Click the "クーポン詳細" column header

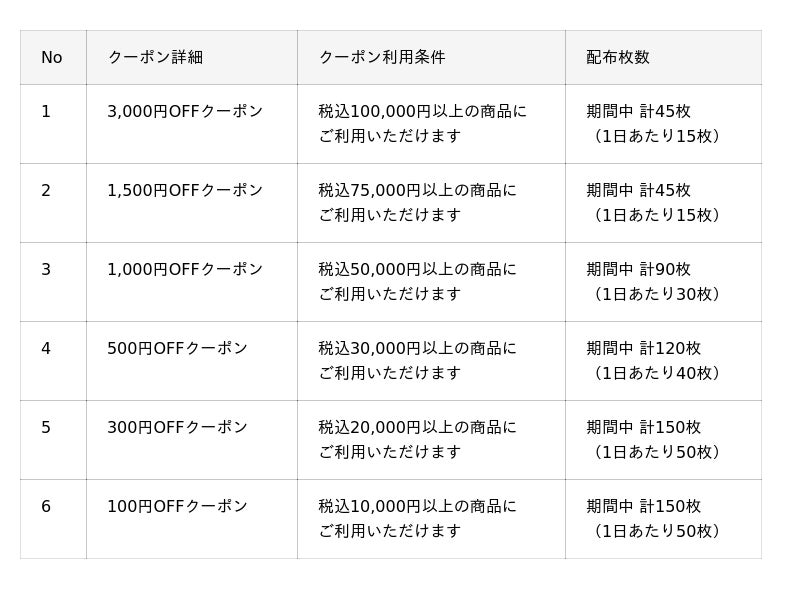pyautogui.click(x=155, y=58)
